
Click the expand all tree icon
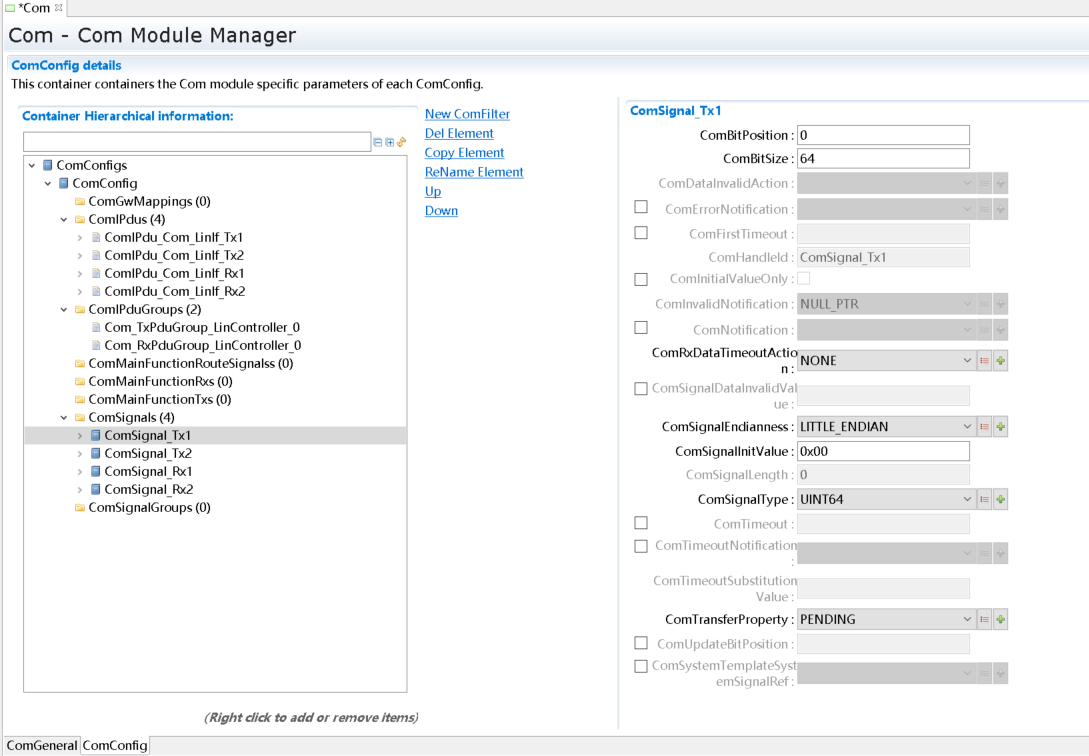(390, 143)
